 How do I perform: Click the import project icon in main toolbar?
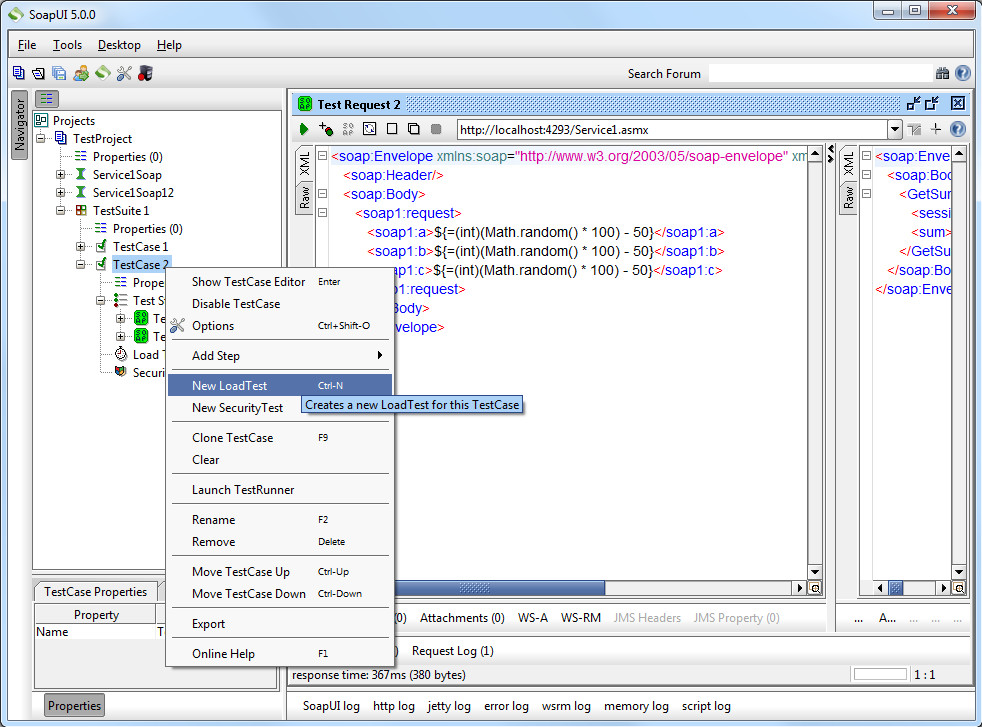click(38, 73)
